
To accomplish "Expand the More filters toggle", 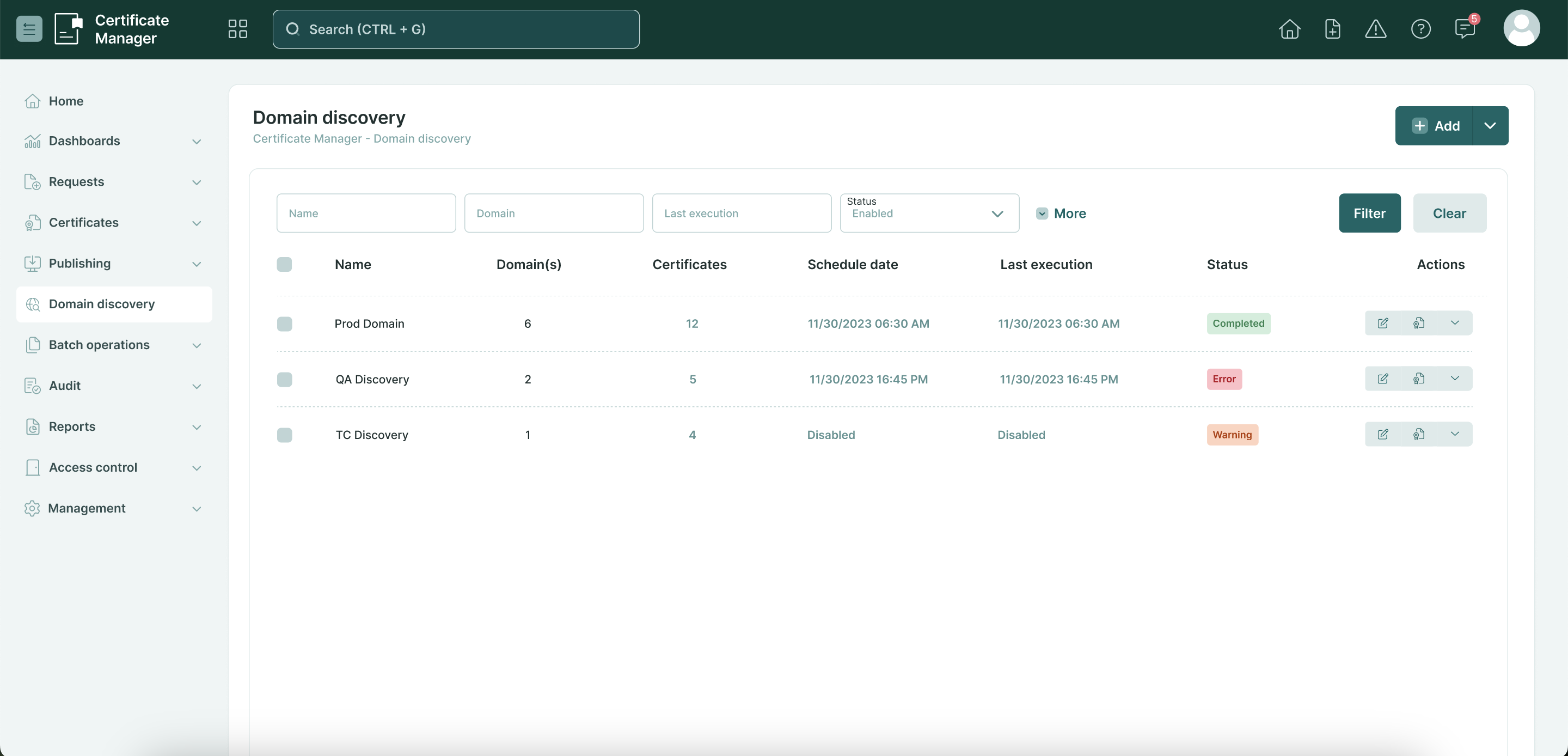I will pyautogui.click(x=1061, y=213).
